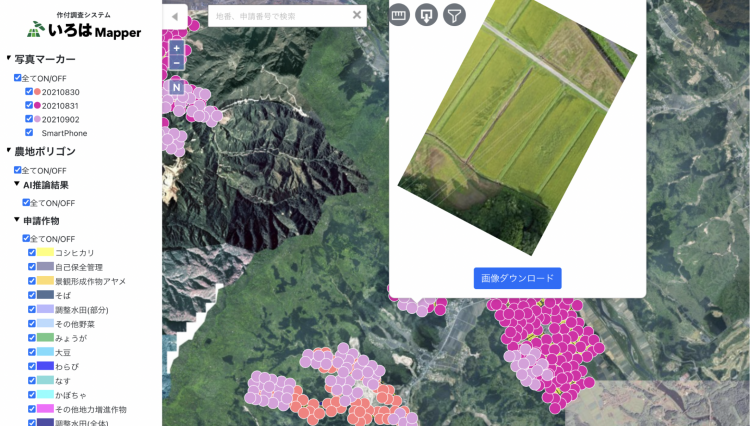Screen dimensions: 750x426
Task: Reset map north with N button
Action: point(176,87)
